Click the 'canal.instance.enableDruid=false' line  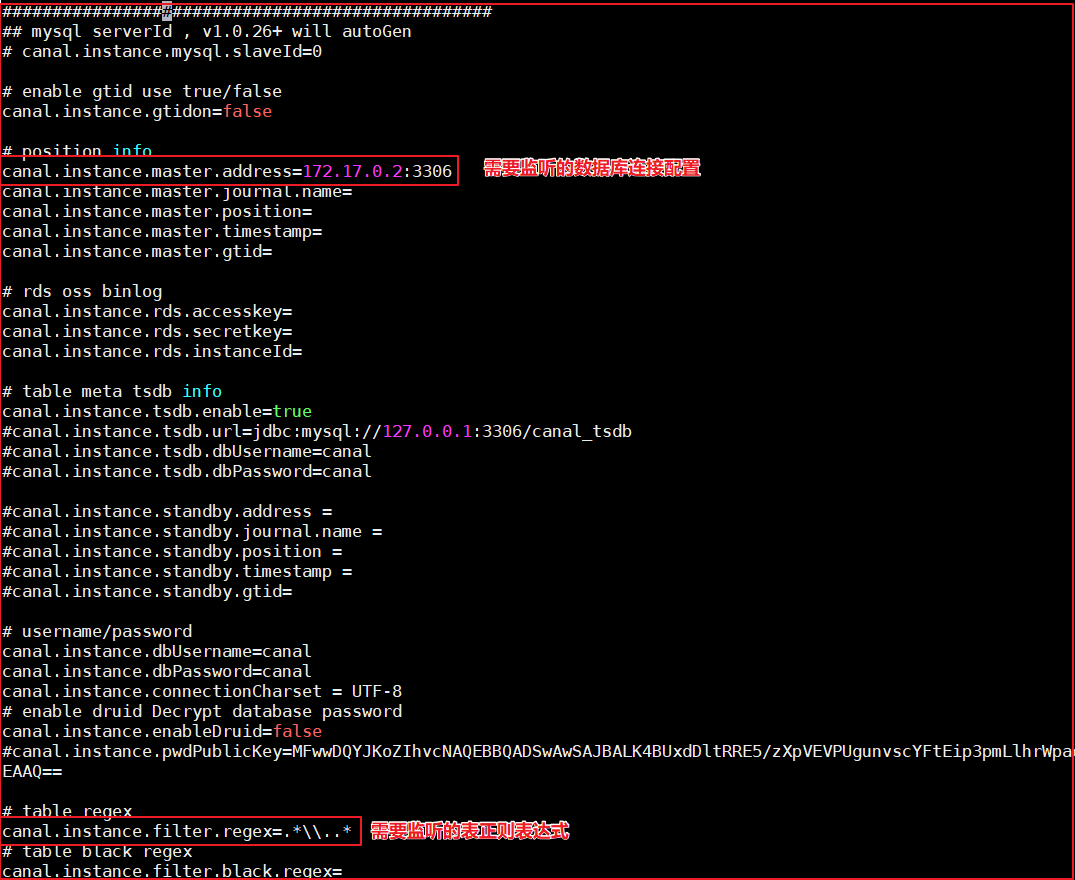pyautogui.click(x=162, y=731)
